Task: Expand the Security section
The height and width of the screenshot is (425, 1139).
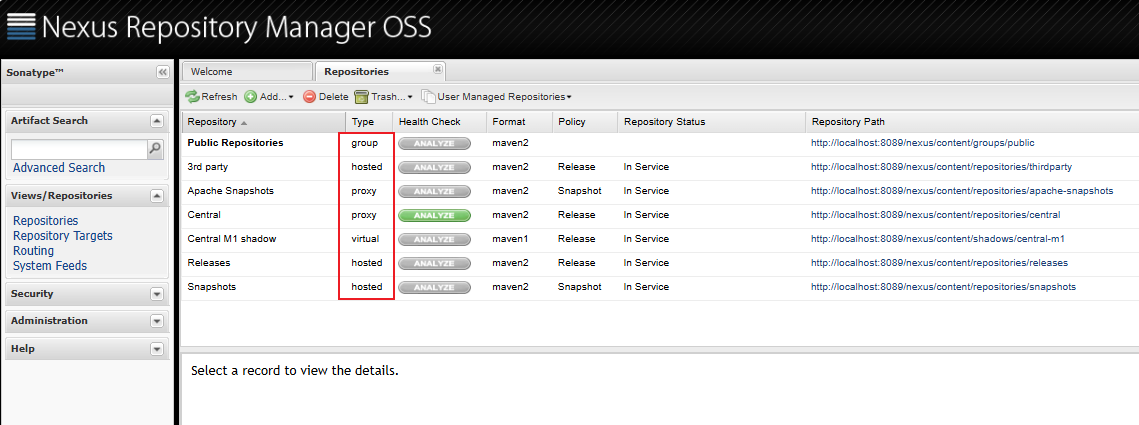Action: point(157,294)
